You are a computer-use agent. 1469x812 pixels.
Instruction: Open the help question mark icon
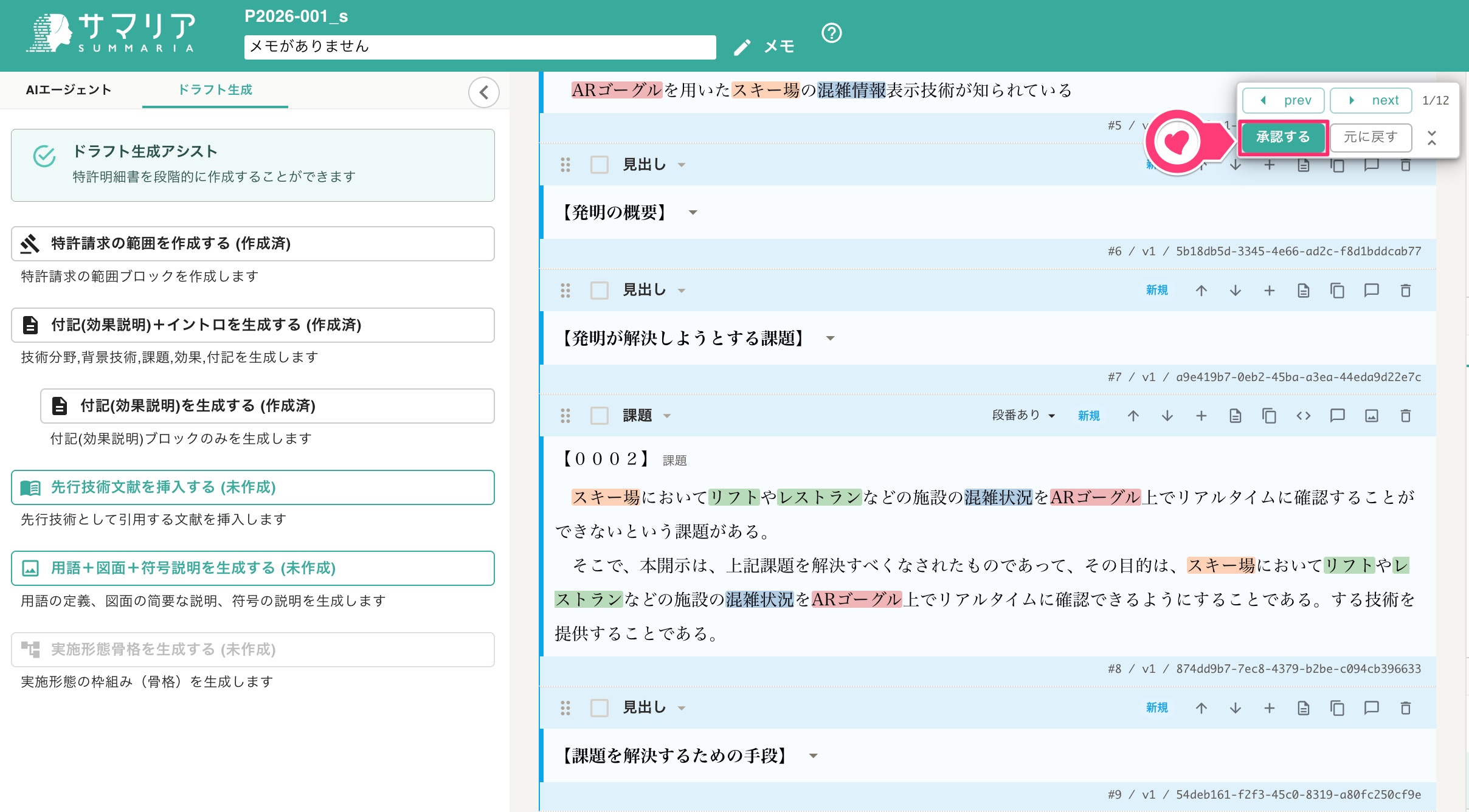[x=831, y=33]
